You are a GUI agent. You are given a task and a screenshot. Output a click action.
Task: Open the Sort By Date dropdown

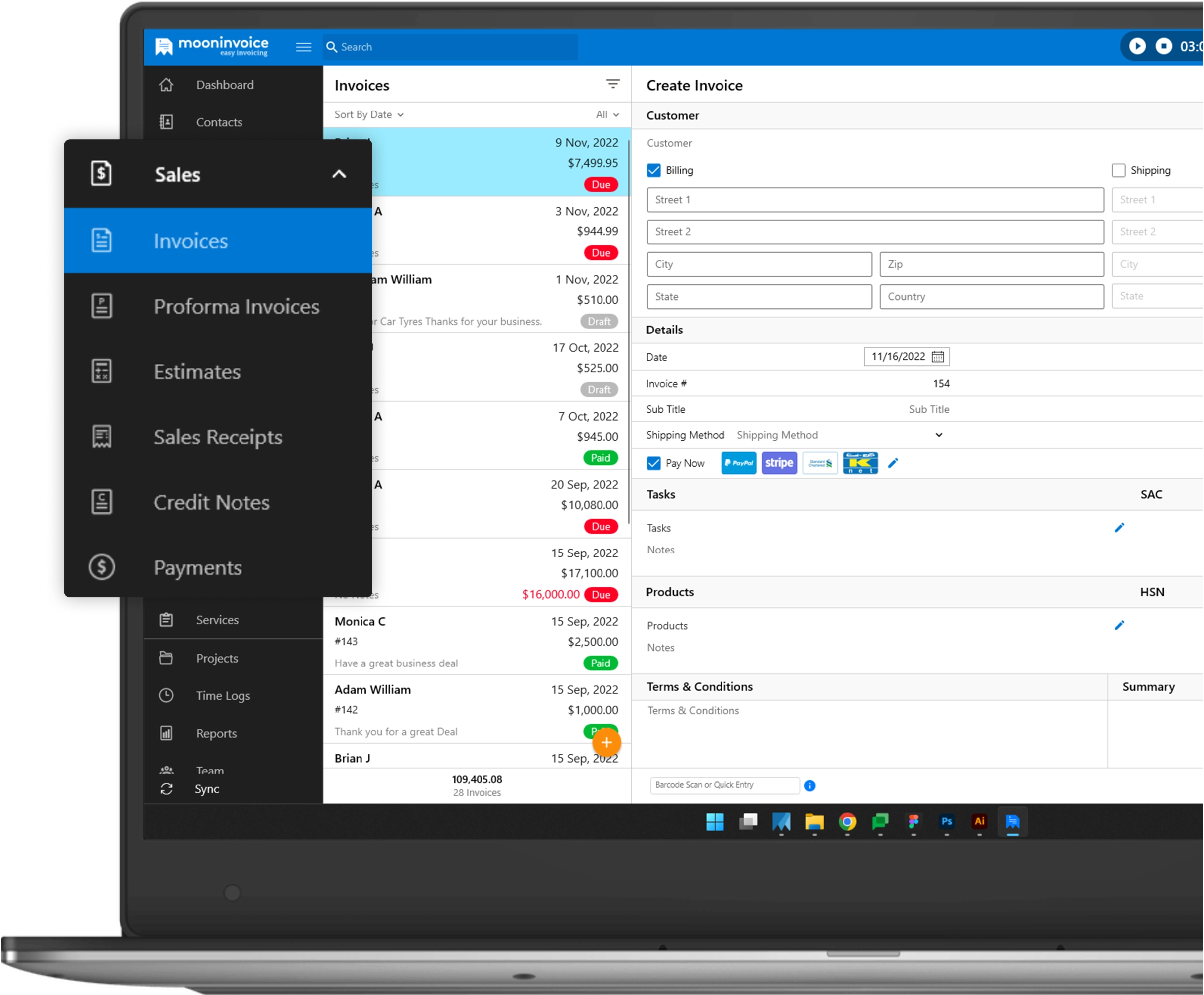368,114
